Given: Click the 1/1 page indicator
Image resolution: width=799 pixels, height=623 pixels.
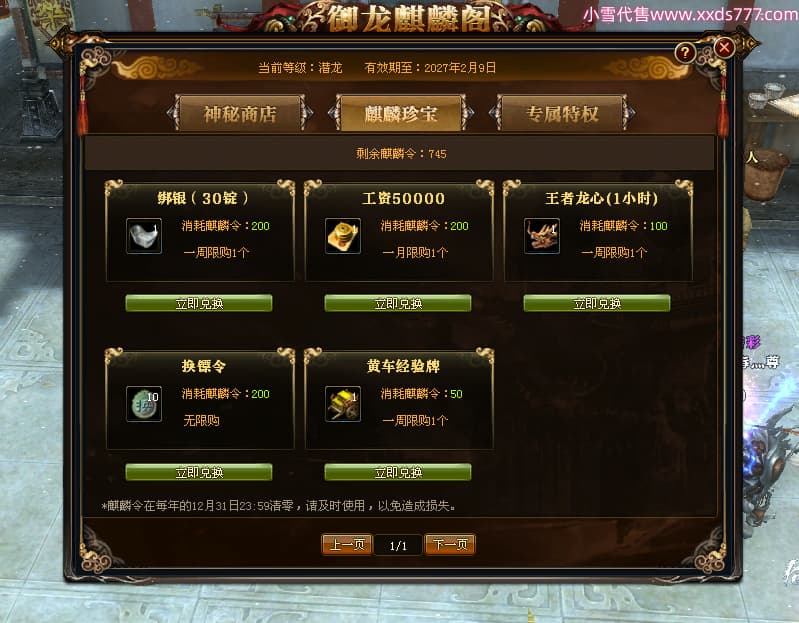Looking at the screenshot, I should click(398, 546).
